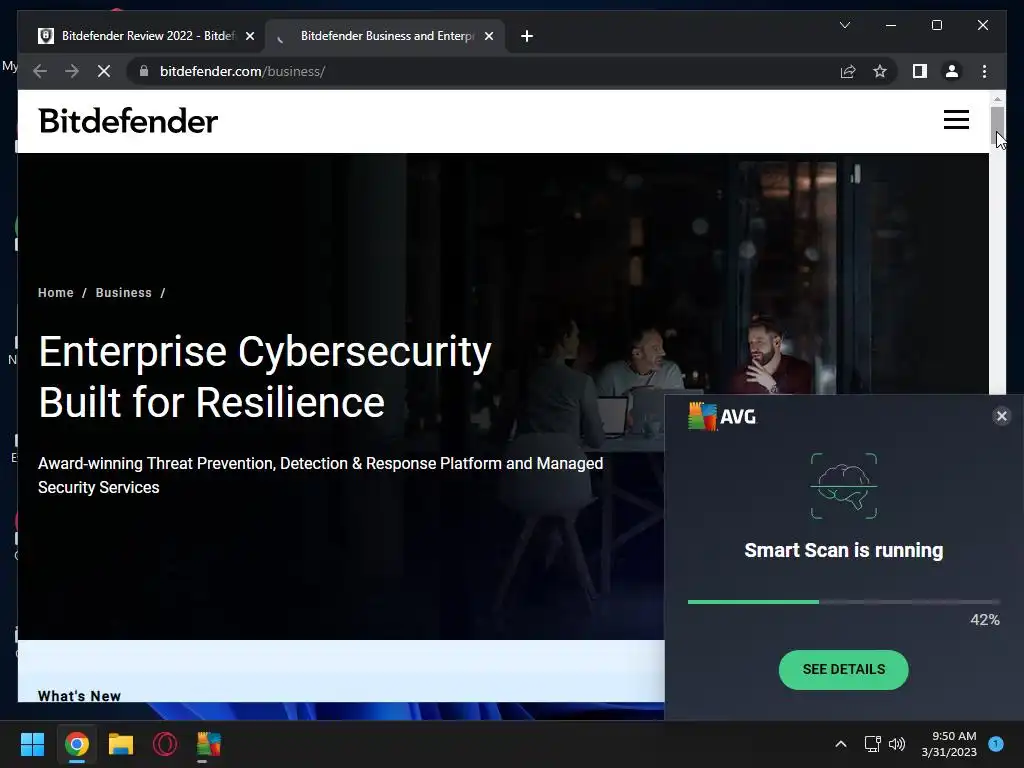Viewport: 1024px width, 768px height.
Task: Open network status tray icon
Action: pos(872,744)
